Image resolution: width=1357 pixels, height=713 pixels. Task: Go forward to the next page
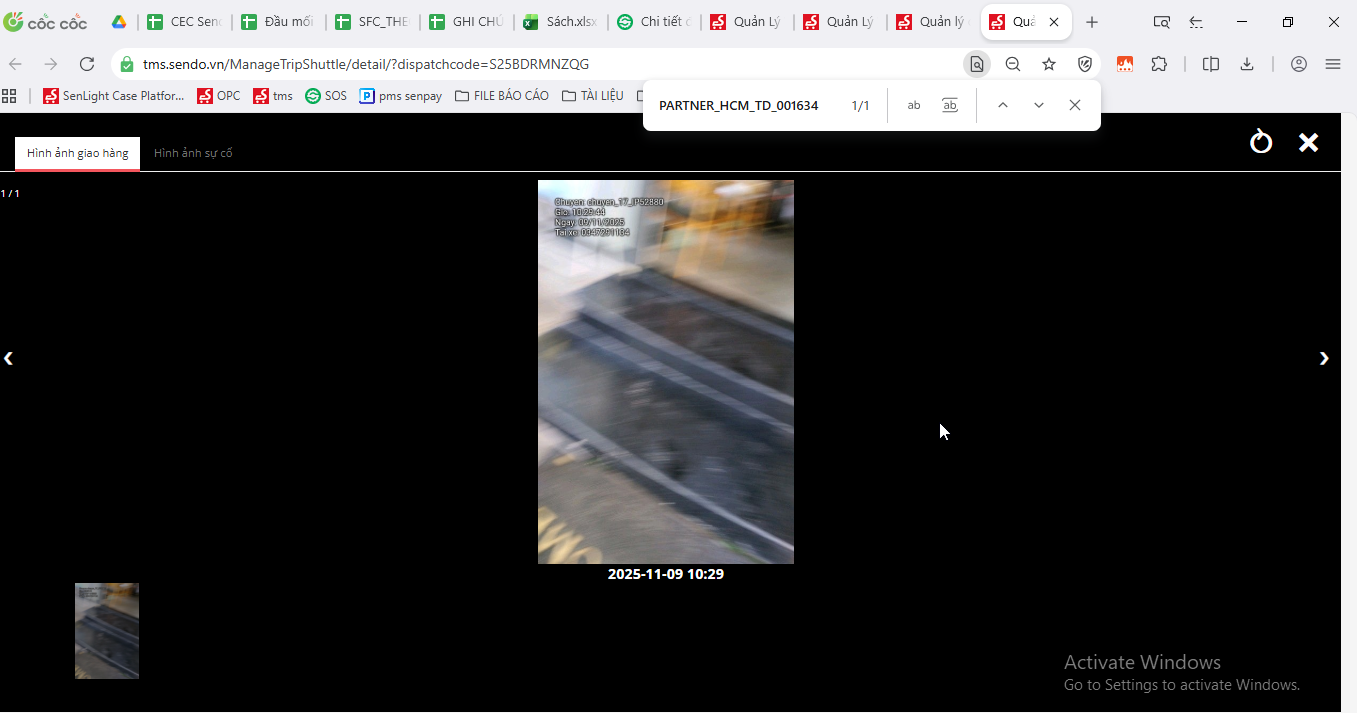(x=51, y=64)
